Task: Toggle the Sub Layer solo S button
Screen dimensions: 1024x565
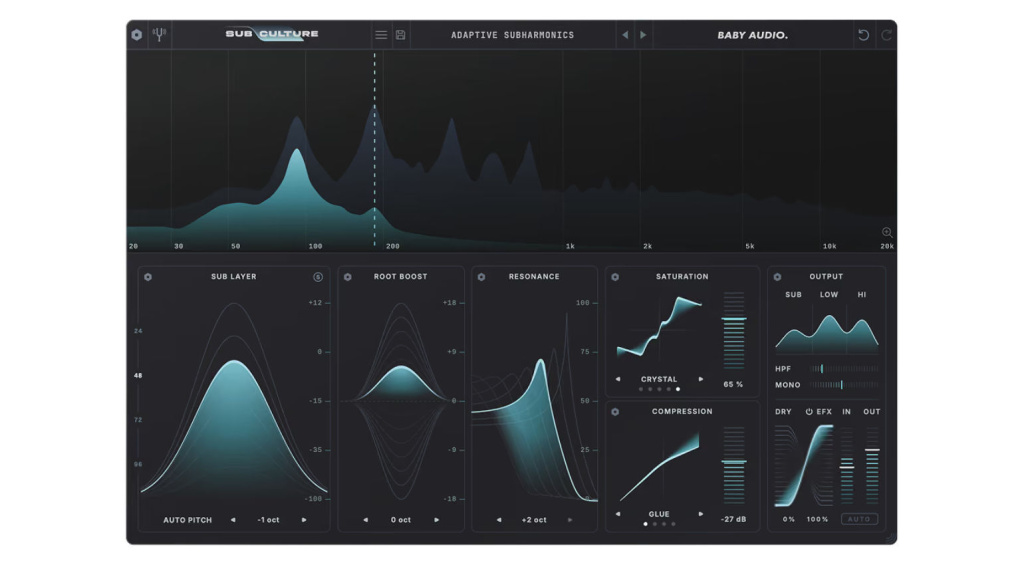Action: [318, 277]
